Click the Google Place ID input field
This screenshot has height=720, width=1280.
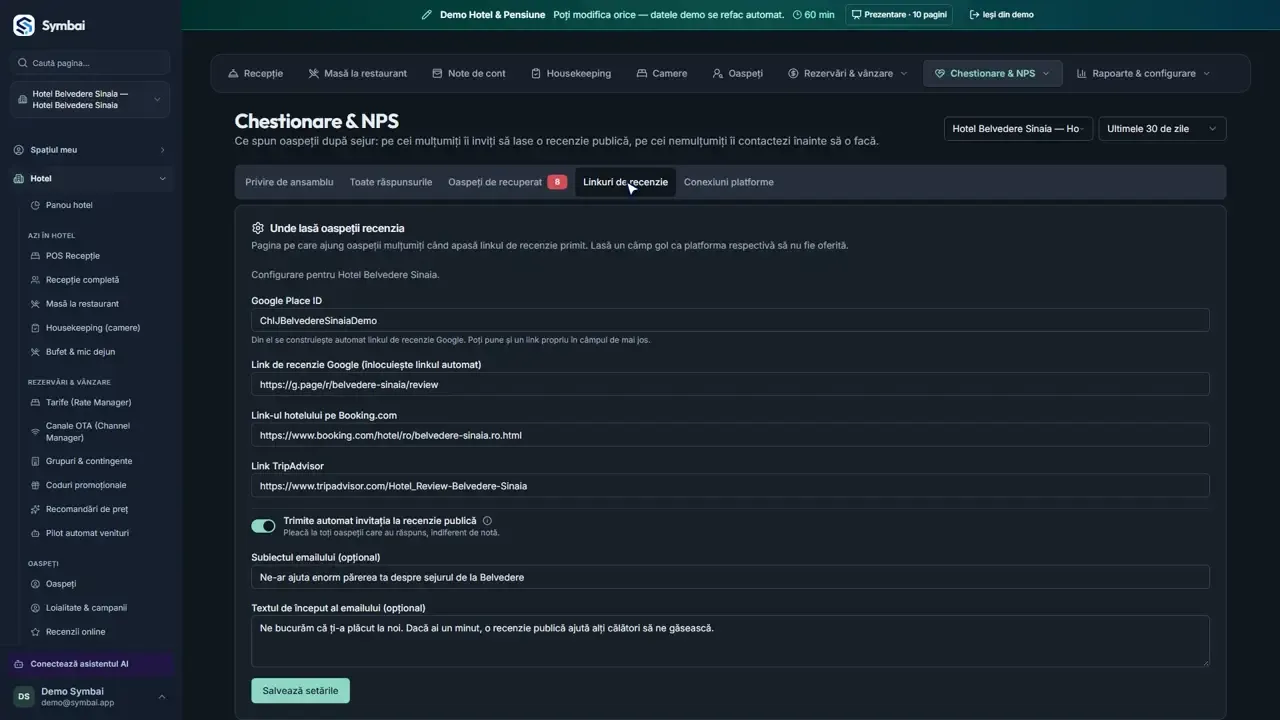point(730,320)
